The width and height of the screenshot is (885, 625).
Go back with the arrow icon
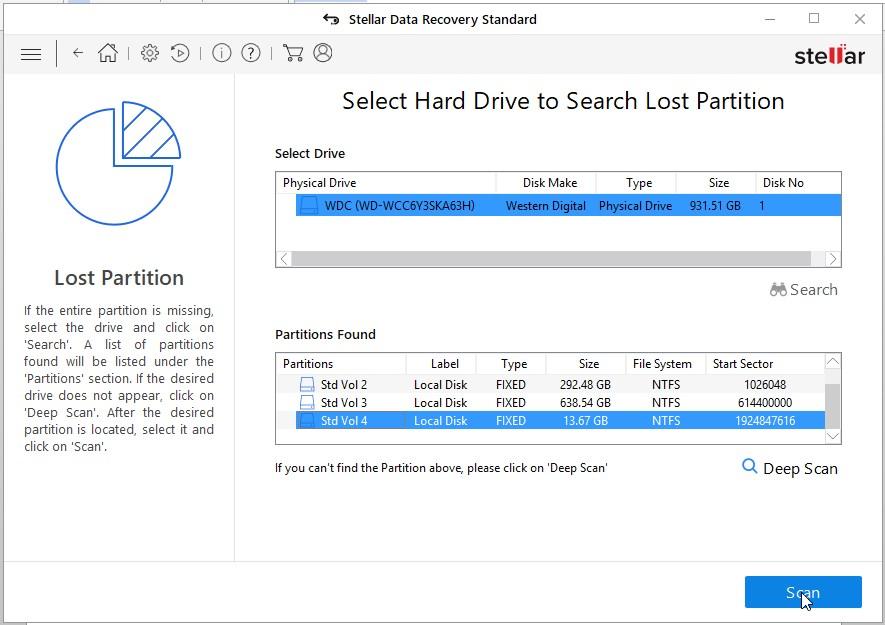tap(78, 53)
